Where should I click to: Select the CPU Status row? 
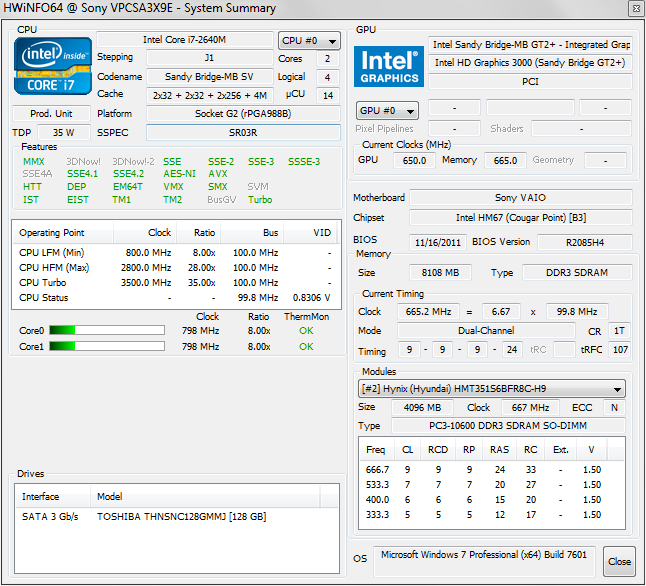[x=176, y=298]
